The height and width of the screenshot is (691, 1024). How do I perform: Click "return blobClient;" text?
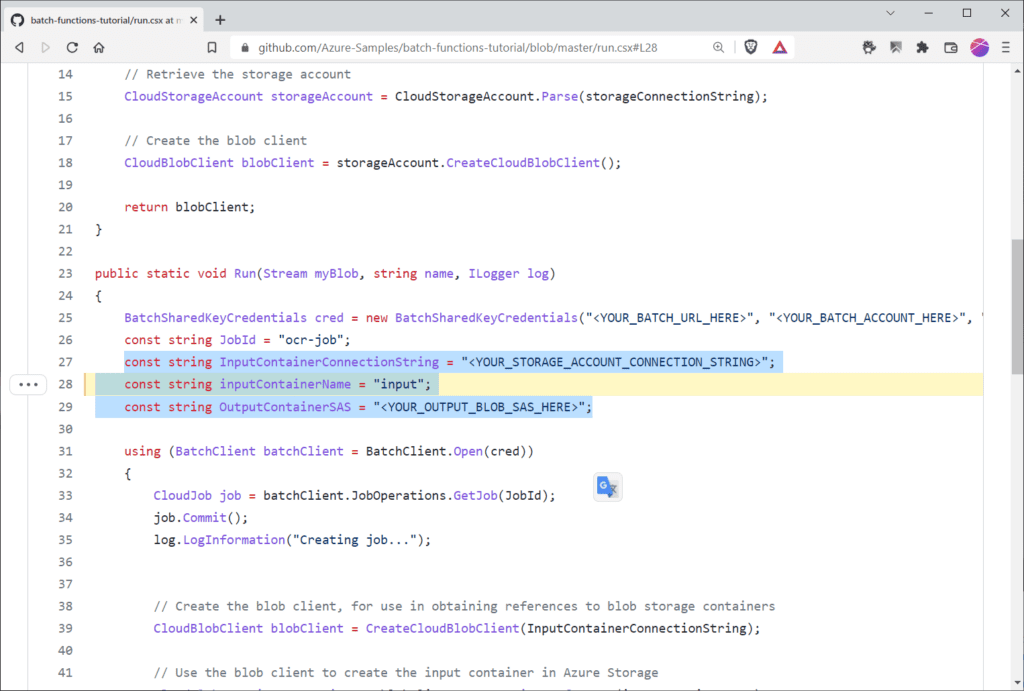(190, 207)
